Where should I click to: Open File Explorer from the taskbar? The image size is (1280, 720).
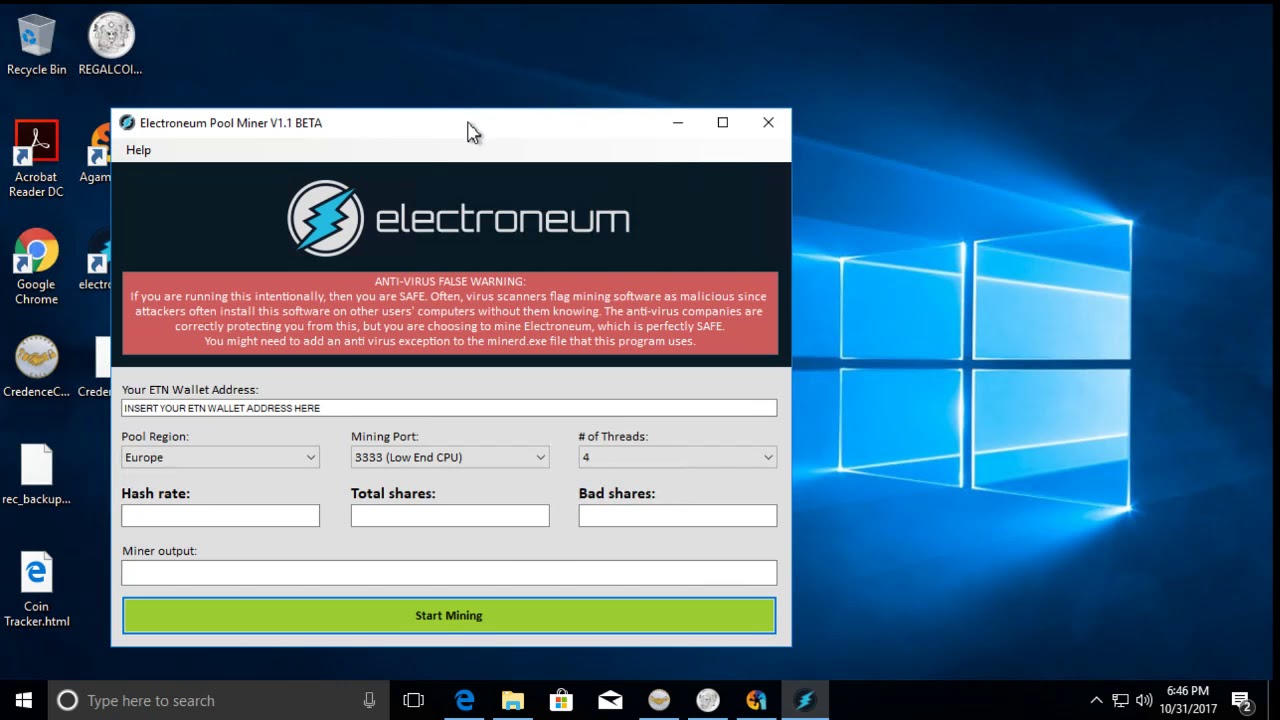click(513, 700)
